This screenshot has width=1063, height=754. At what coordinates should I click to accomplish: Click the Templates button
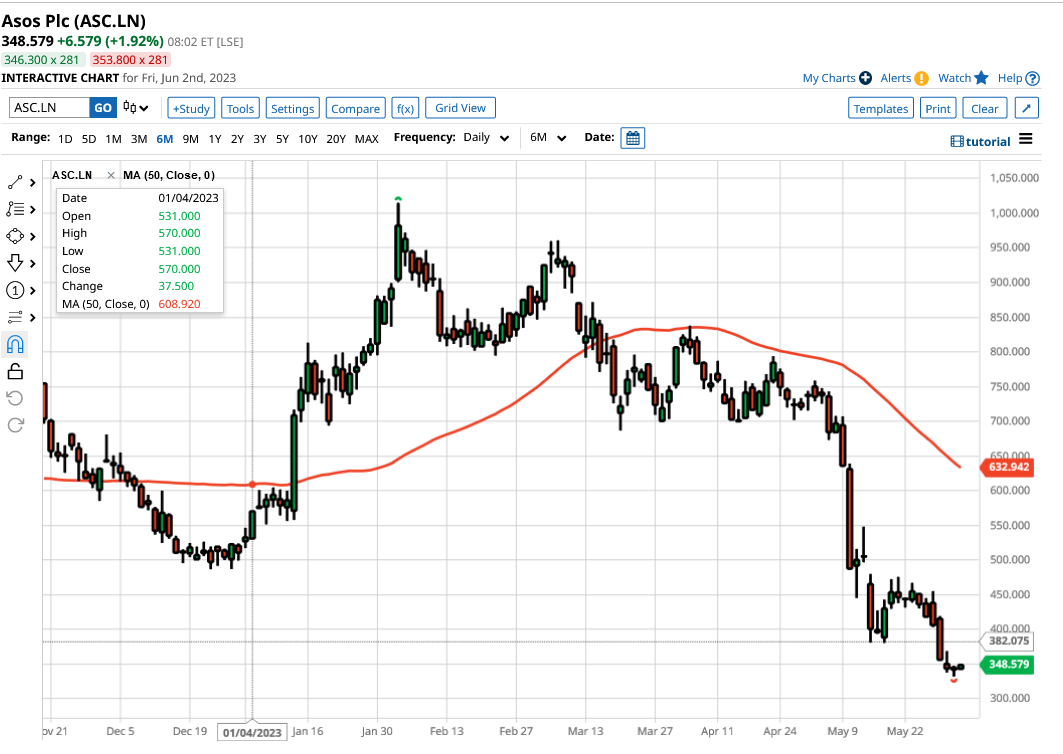tap(880, 107)
